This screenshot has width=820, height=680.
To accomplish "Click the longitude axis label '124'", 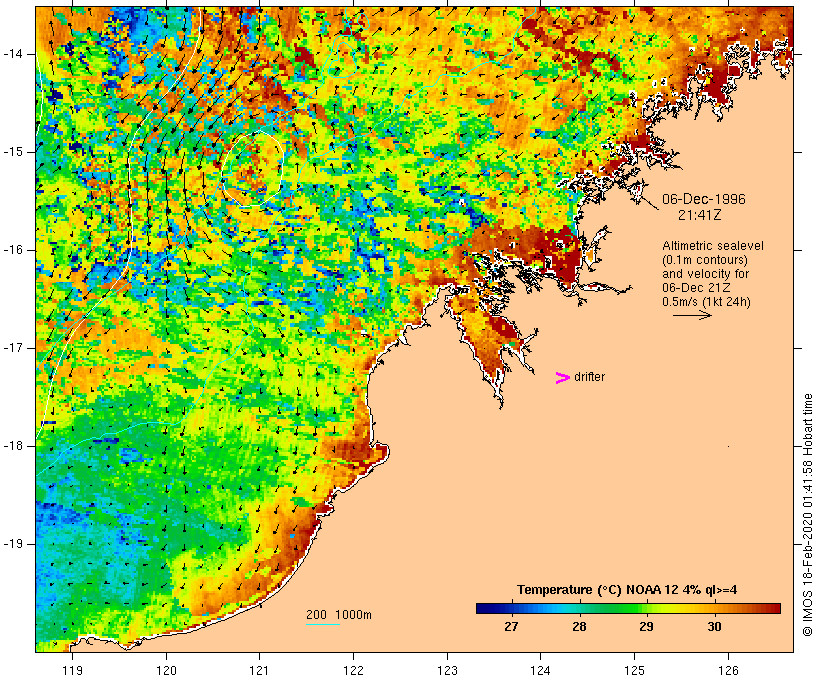I will (x=540, y=670).
